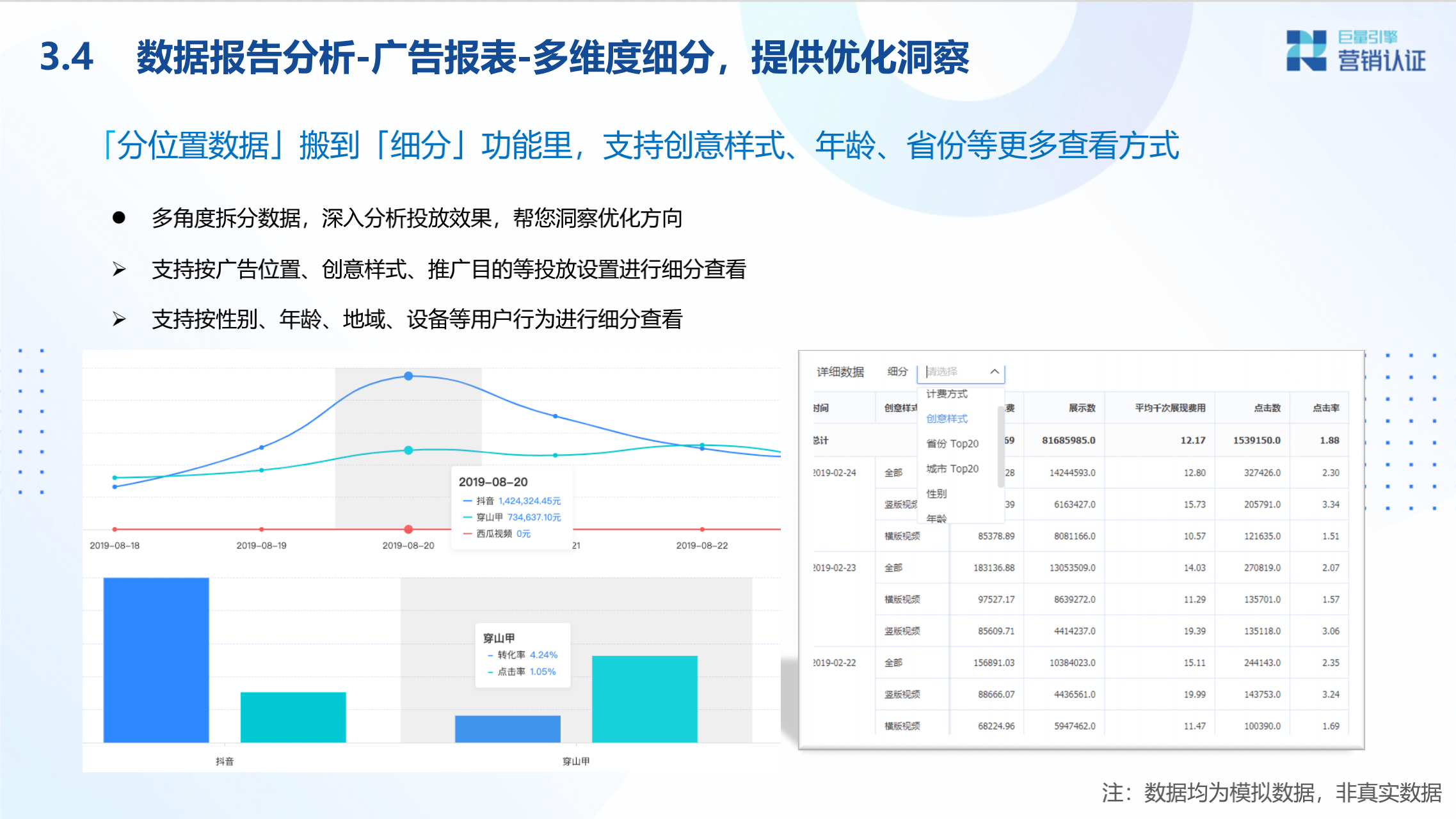This screenshot has height=819, width=1456.
Task: Click the 100390.0 clicks cell
Action: pyautogui.click(x=1262, y=726)
